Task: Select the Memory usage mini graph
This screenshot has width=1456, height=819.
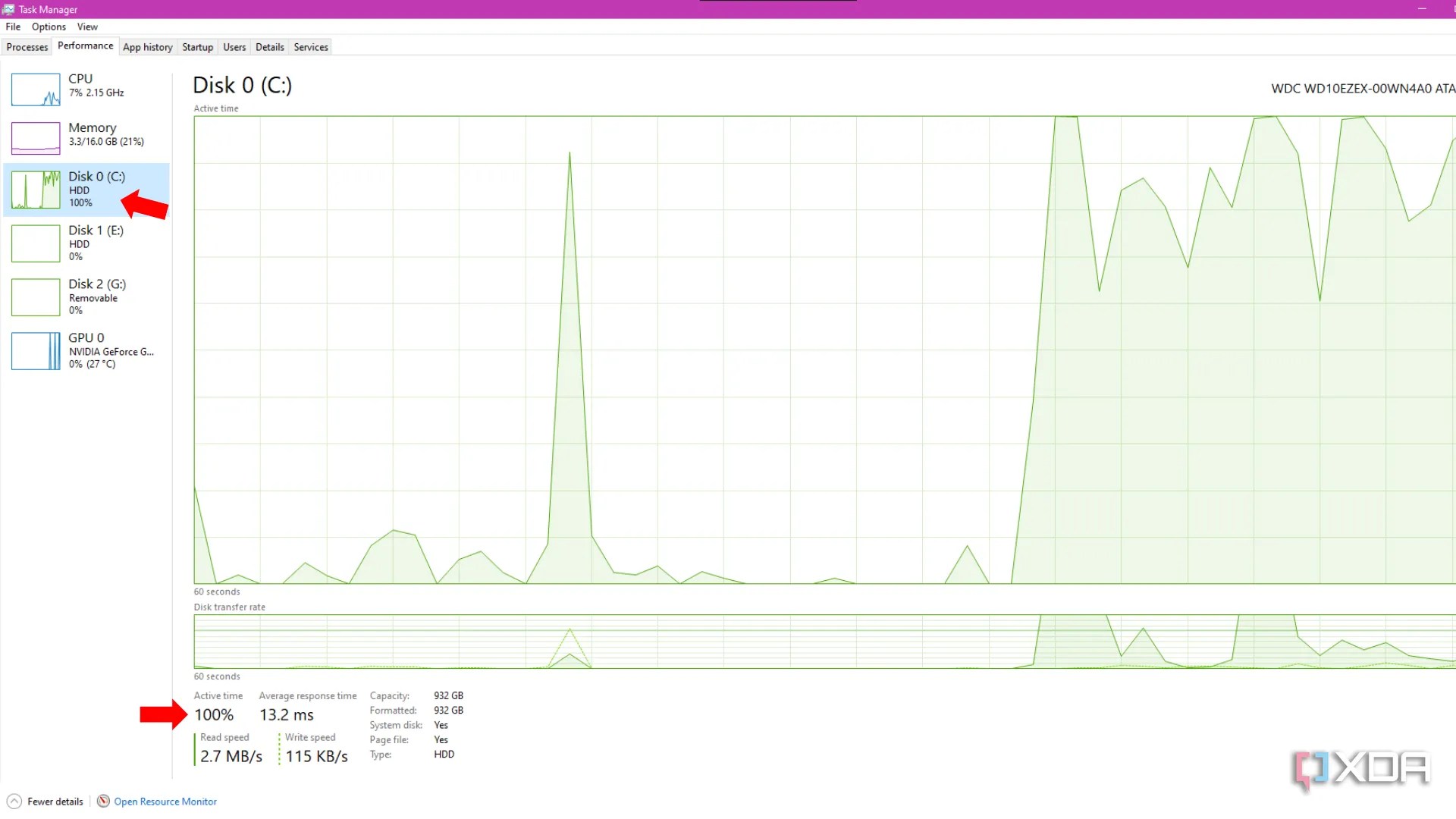Action: [x=36, y=138]
